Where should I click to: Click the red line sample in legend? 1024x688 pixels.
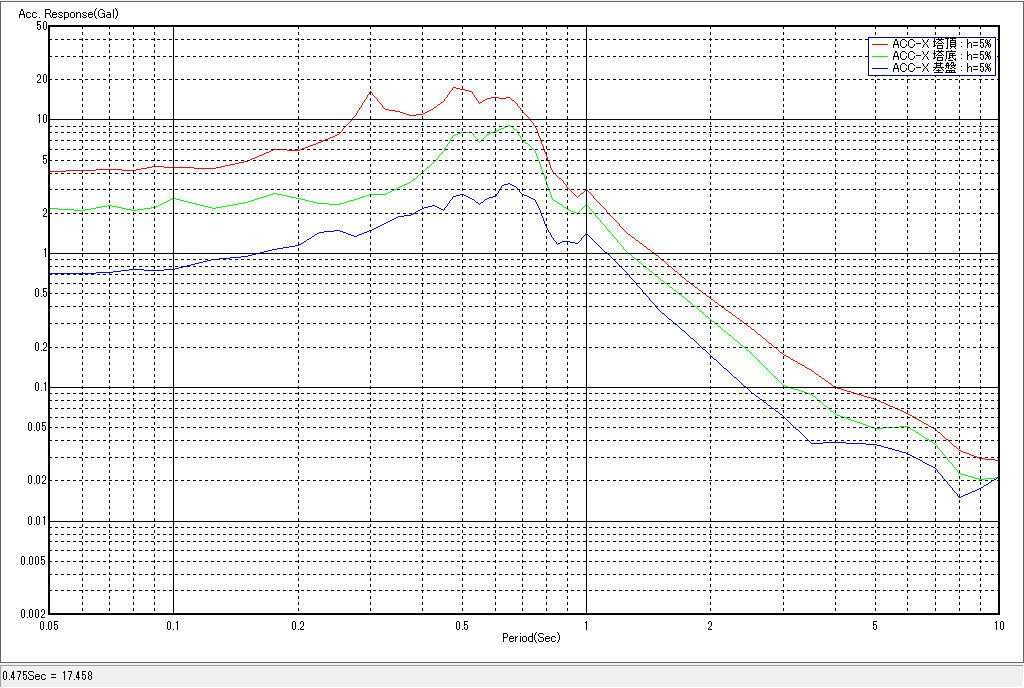pos(880,44)
